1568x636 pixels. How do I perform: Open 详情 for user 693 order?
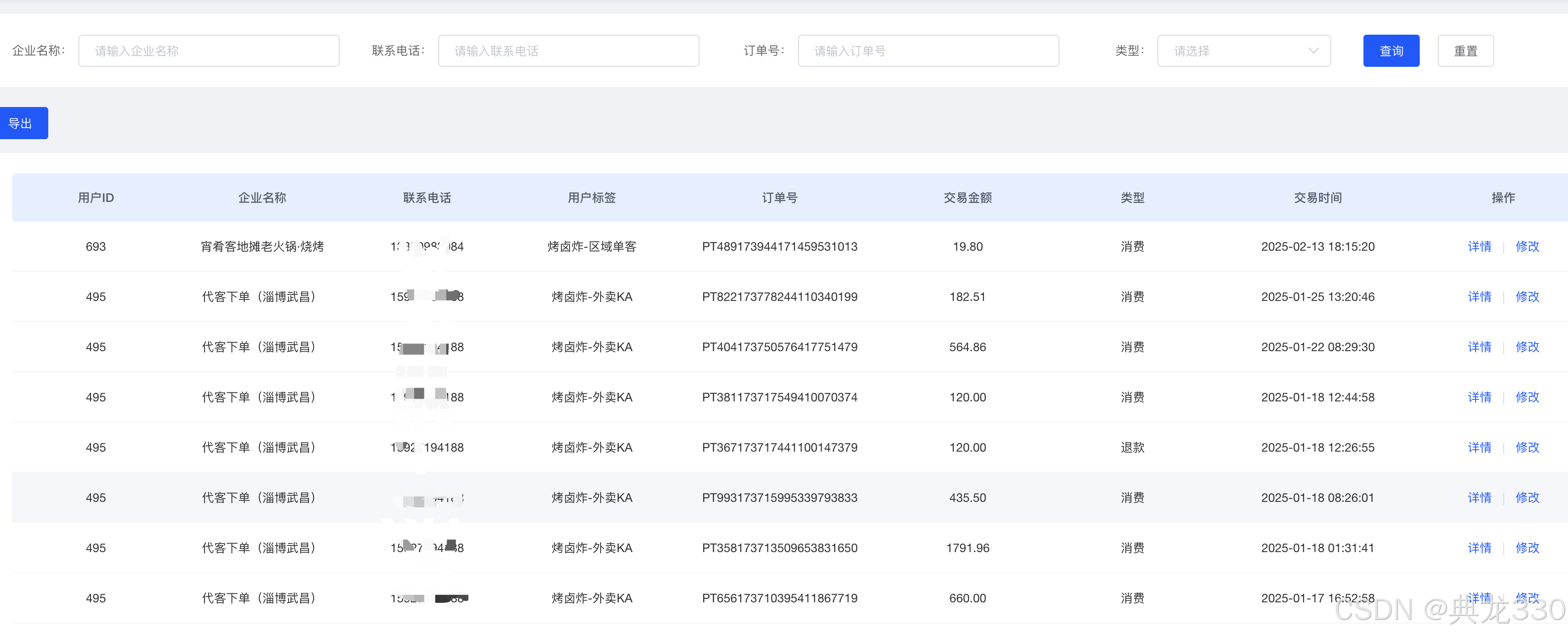click(x=1479, y=247)
